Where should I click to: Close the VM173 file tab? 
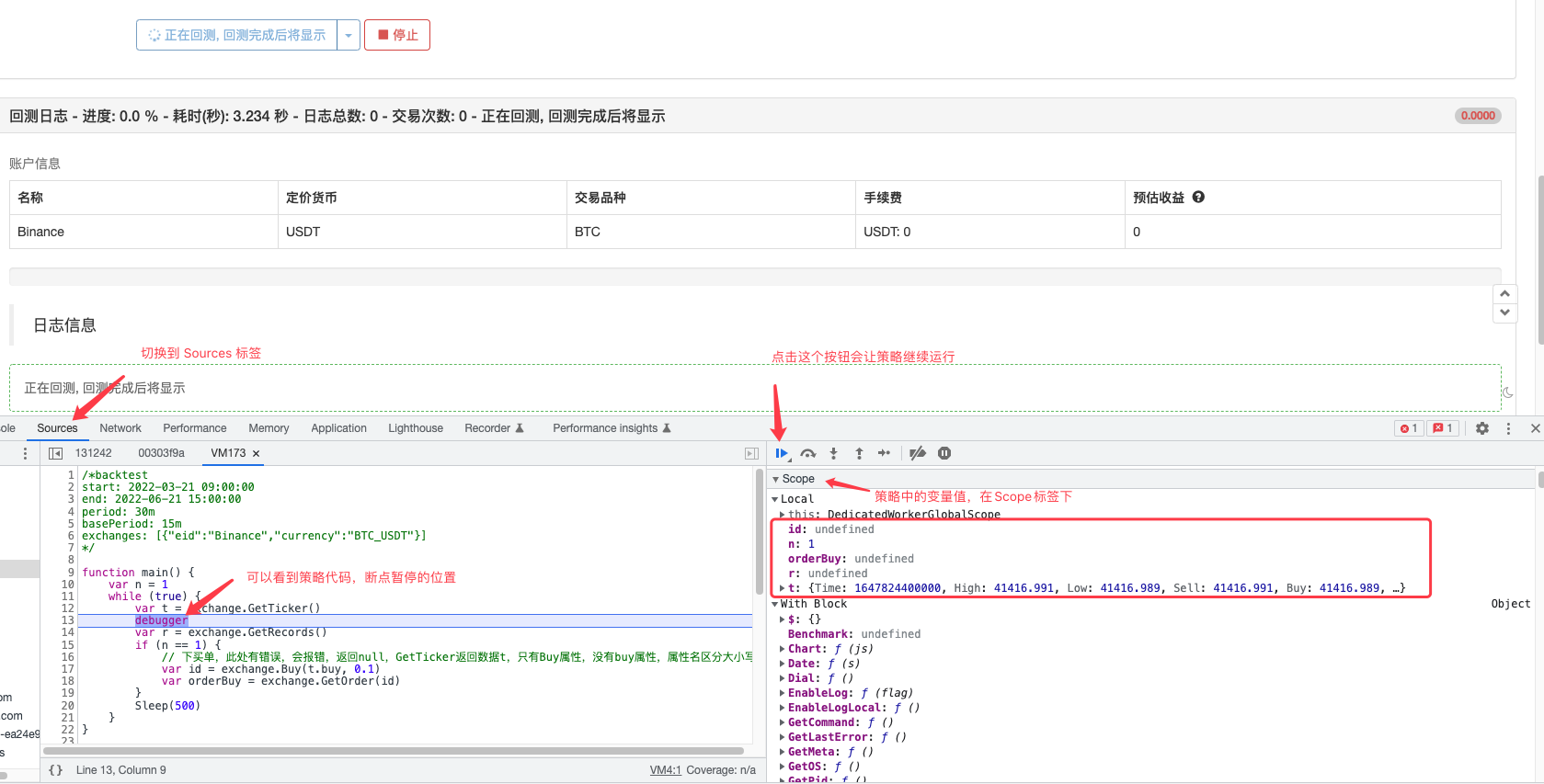point(257,454)
